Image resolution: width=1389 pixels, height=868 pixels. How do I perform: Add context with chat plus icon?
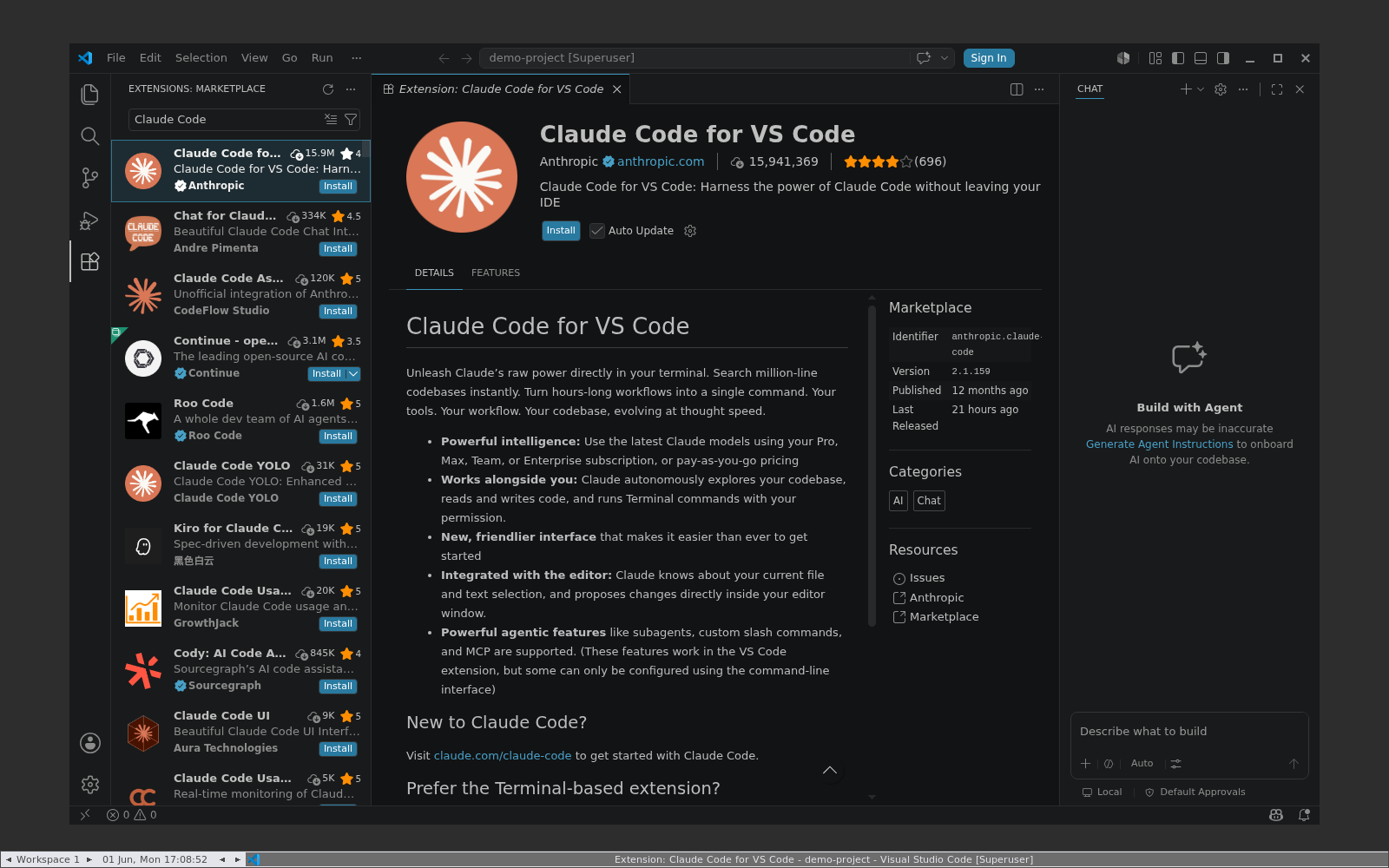(1085, 764)
